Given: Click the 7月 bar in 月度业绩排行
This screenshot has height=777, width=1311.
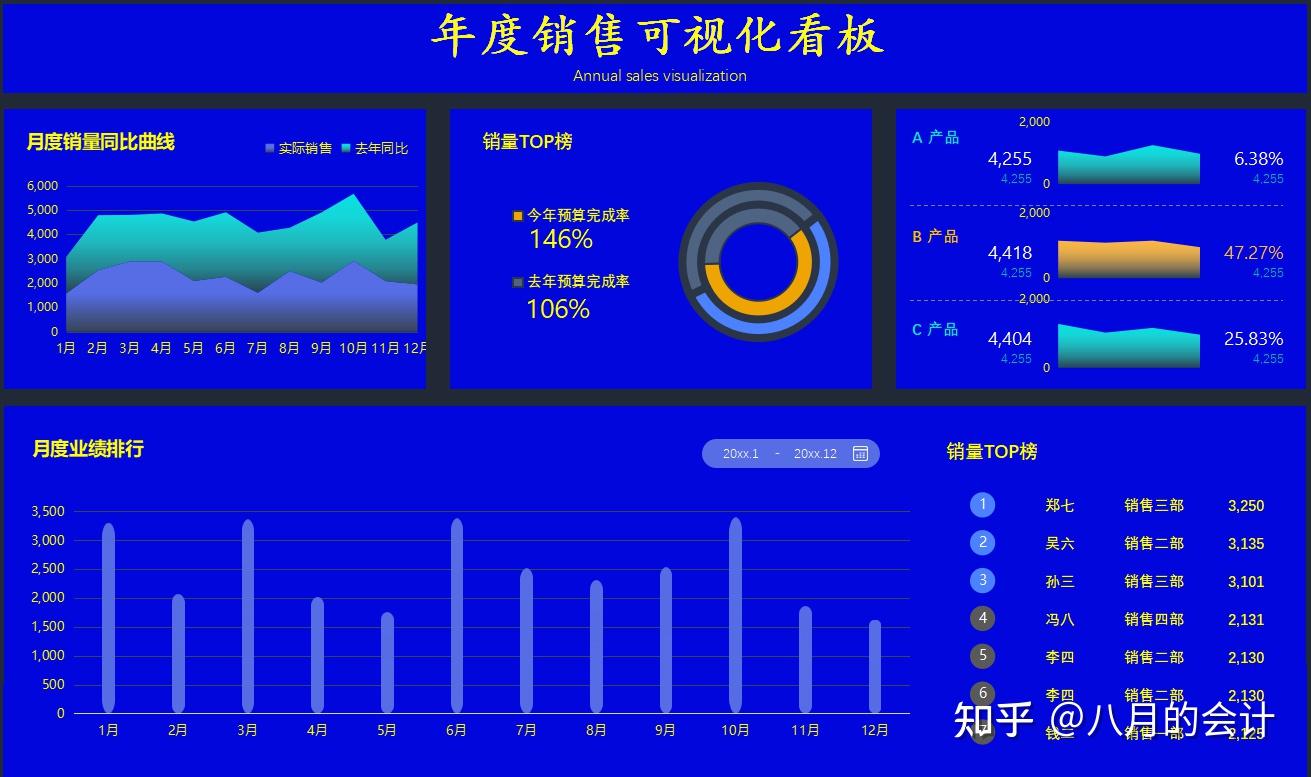Looking at the screenshot, I should point(527,640).
